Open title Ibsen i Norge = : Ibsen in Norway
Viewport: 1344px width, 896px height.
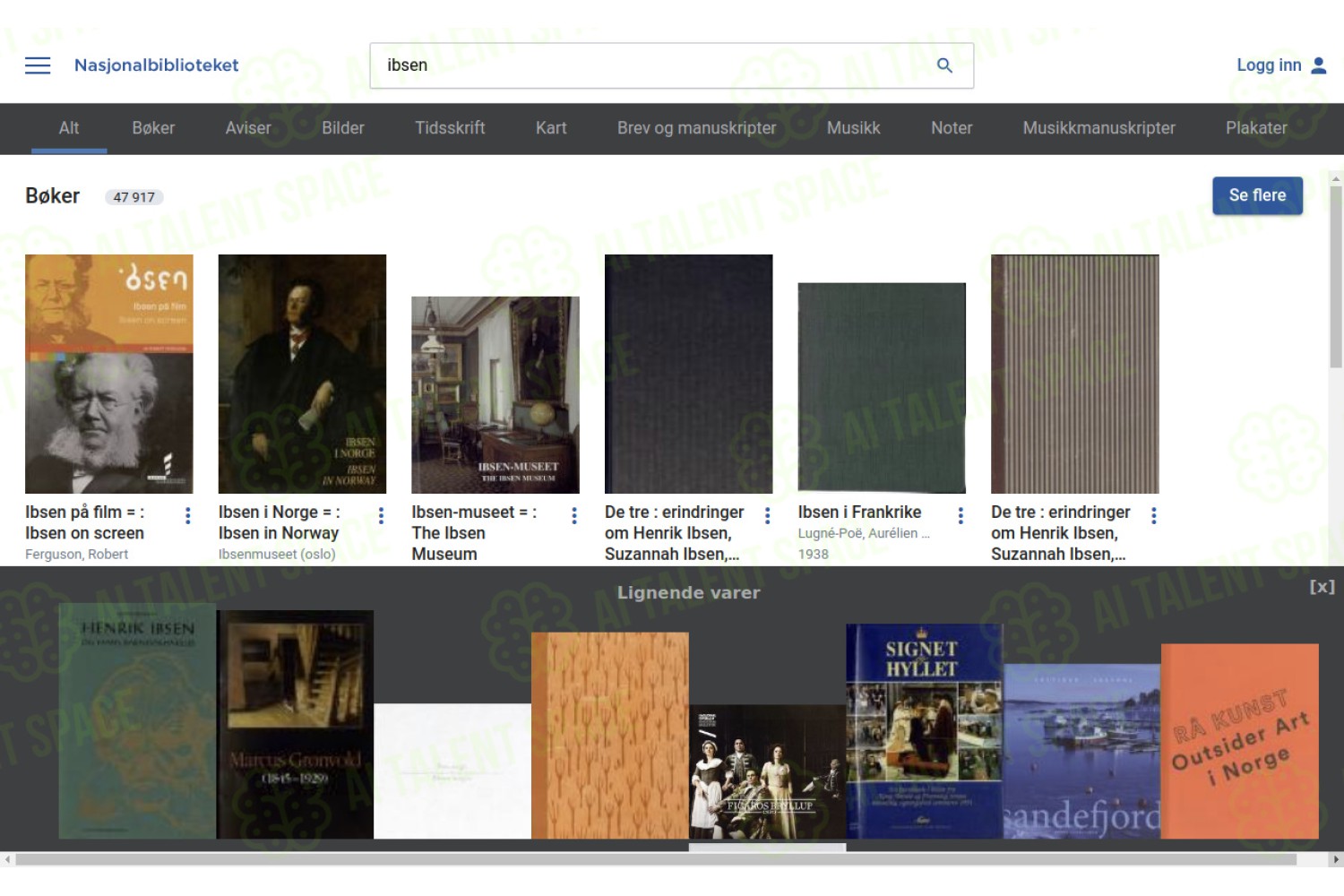(279, 522)
